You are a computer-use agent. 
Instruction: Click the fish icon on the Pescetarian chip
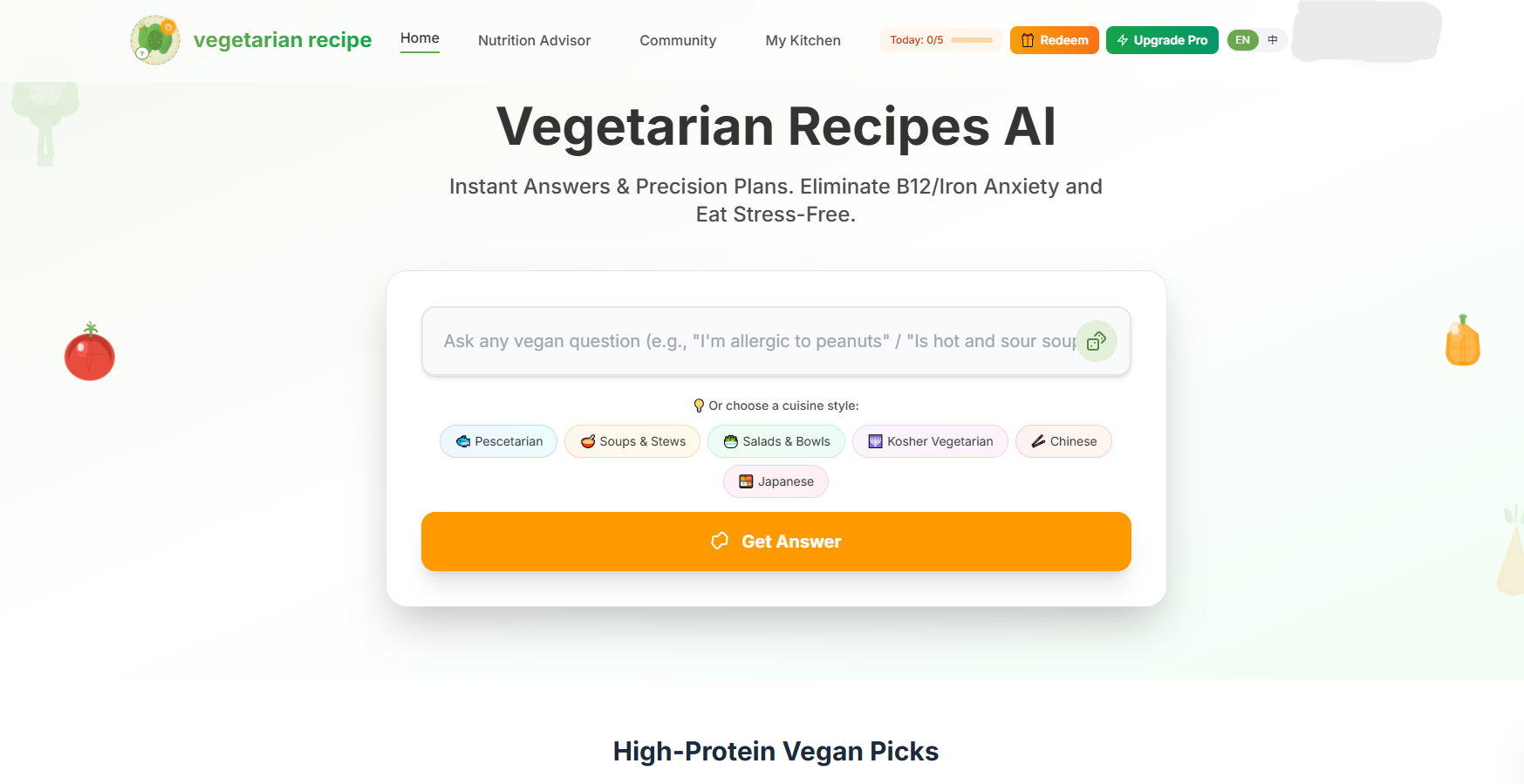[462, 441]
